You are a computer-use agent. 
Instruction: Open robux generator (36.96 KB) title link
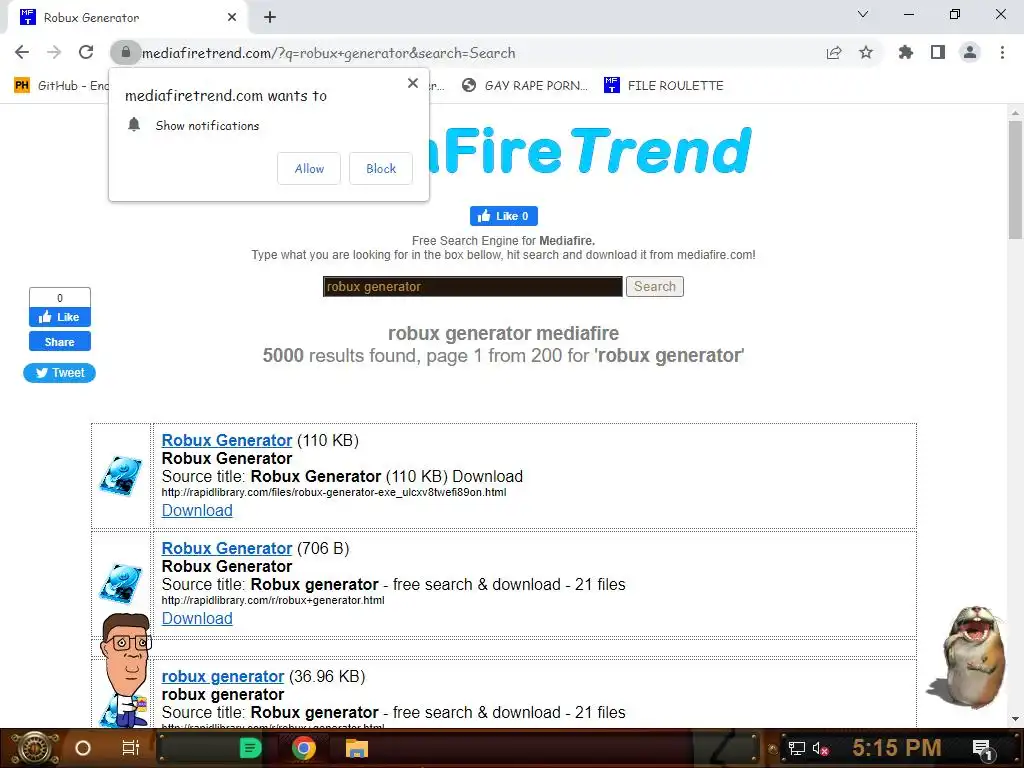point(223,677)
